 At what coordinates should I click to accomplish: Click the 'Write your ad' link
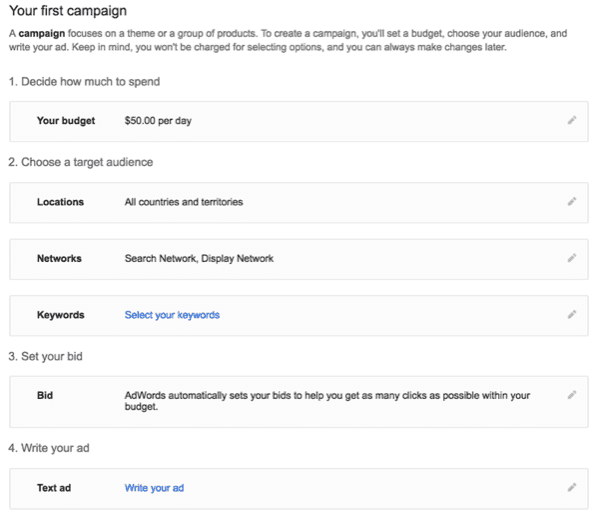pyautogui.click(x=154, y=488)
